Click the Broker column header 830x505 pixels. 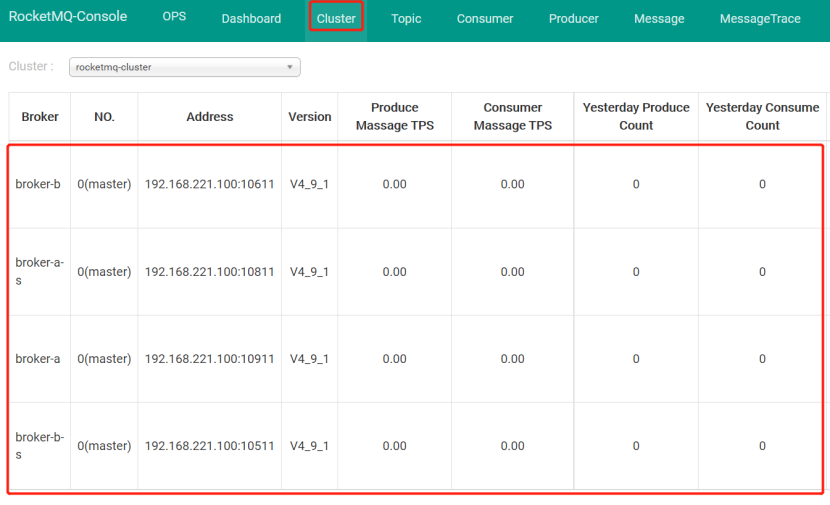tap(40, 116)
